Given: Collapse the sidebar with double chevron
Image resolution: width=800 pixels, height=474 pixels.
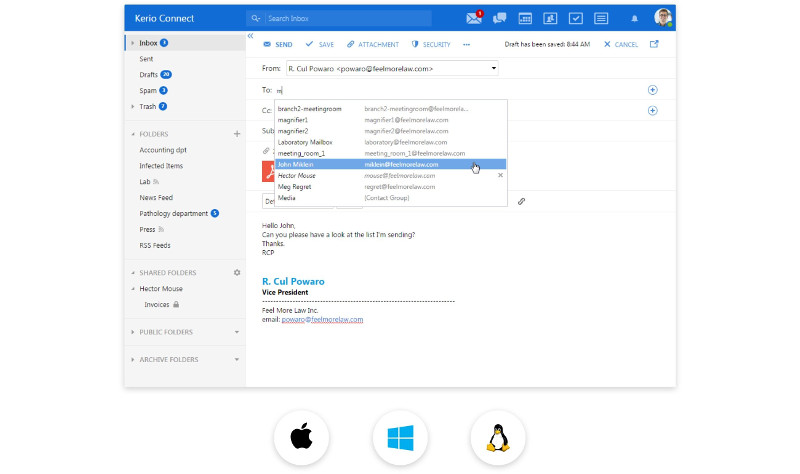Looking at the screenshot, I should point(250,36).
